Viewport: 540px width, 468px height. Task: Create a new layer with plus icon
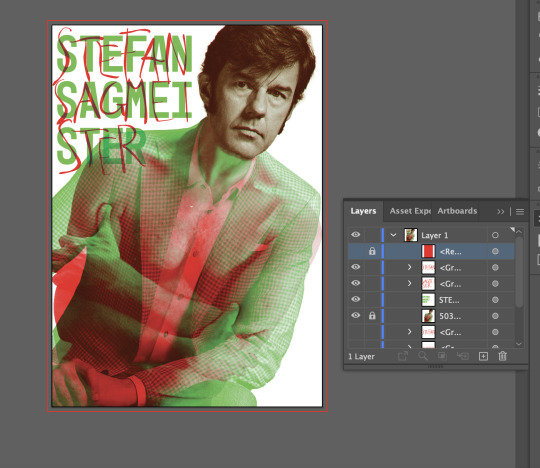pos(483,356)
